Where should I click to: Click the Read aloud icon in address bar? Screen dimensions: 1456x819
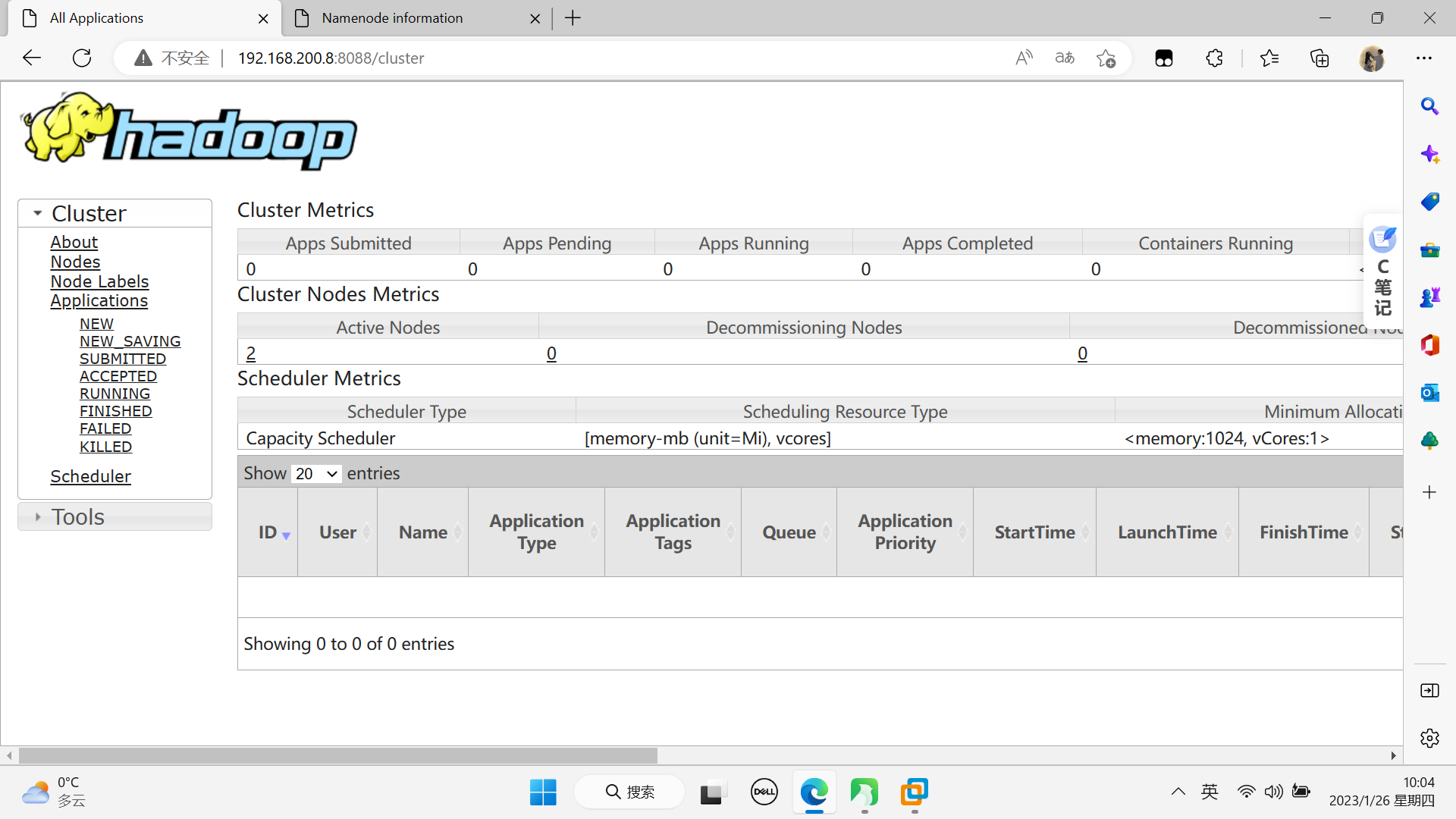[1024, 58]
